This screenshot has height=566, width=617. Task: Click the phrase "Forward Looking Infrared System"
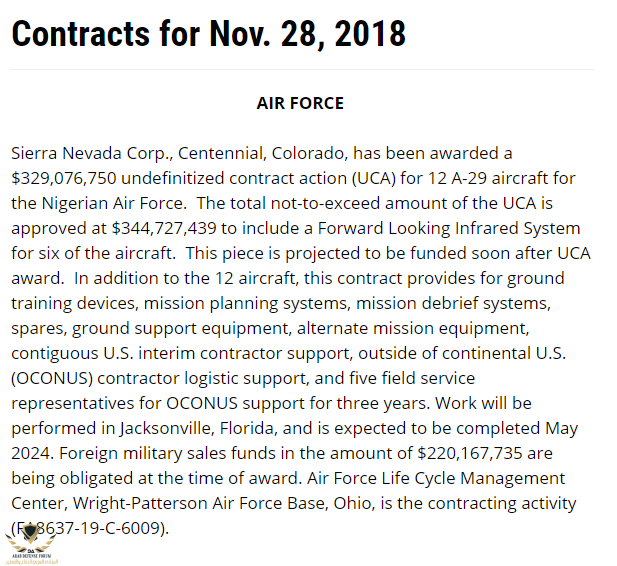click(449, 229)
